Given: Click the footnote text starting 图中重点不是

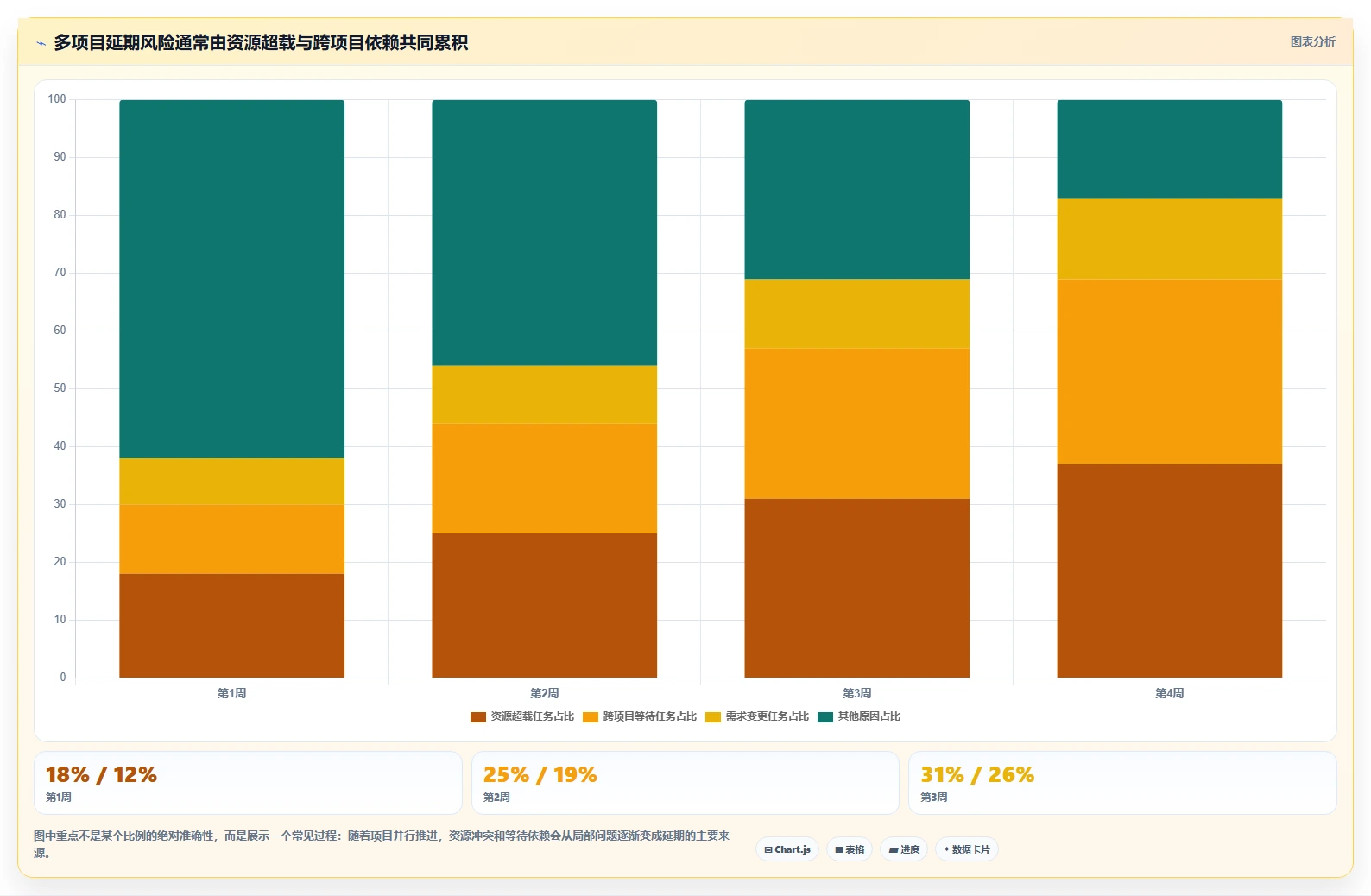Looking at the screenshot, I should pyautogui.click(x=382, y=844).
